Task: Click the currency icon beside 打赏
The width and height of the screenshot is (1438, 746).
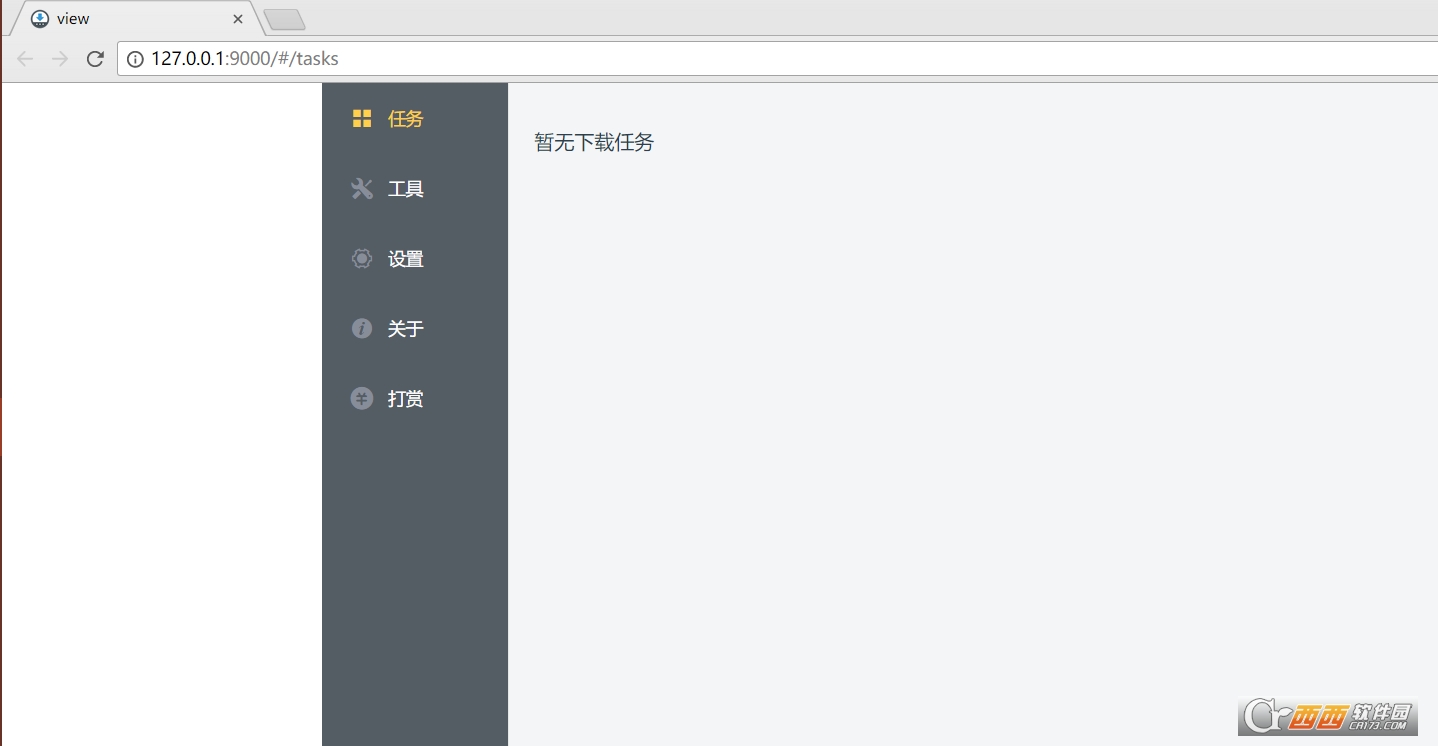Action: tap(362, 398)
